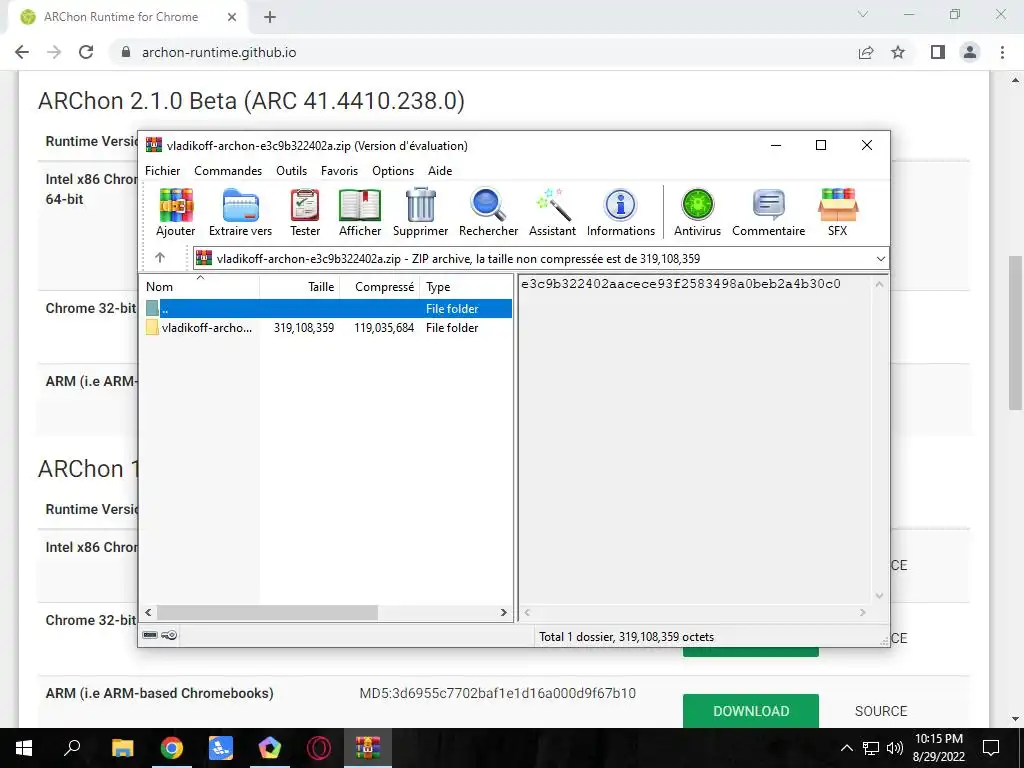The image size is (1024, 768).
Task: Click the Rechercher magnifier icon
Action: click(488, 212)
